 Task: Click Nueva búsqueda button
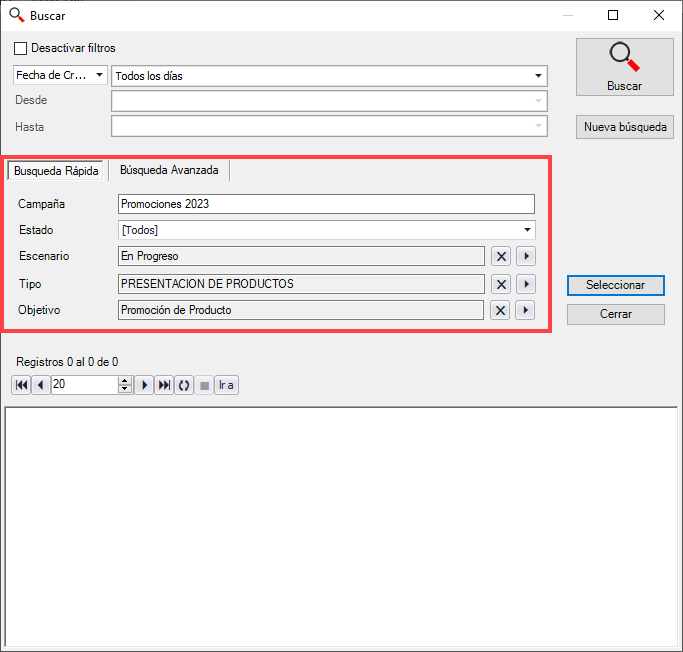[x=625, y=127]
